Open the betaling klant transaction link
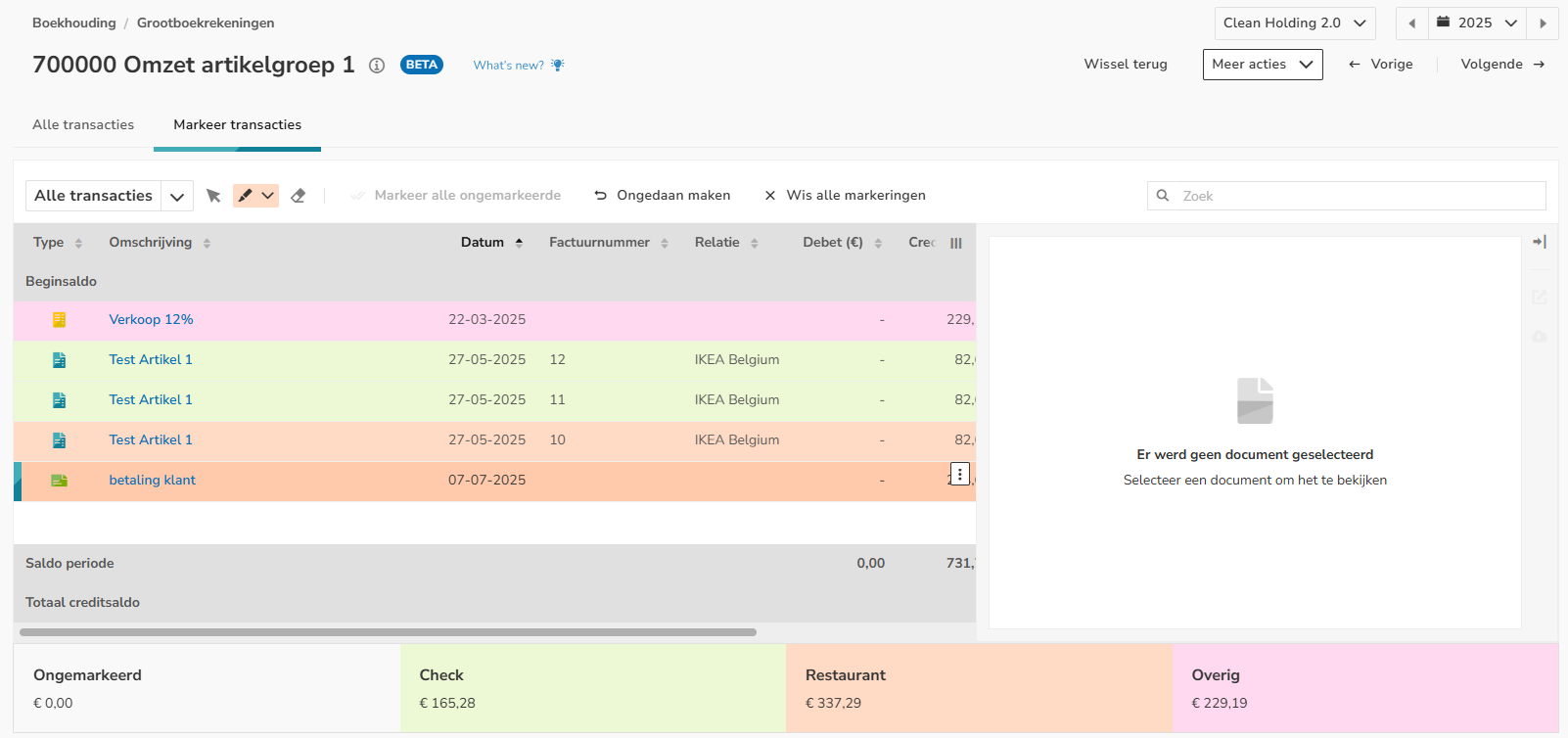Viewport: 1568px width, 738px height. [153, 481]
